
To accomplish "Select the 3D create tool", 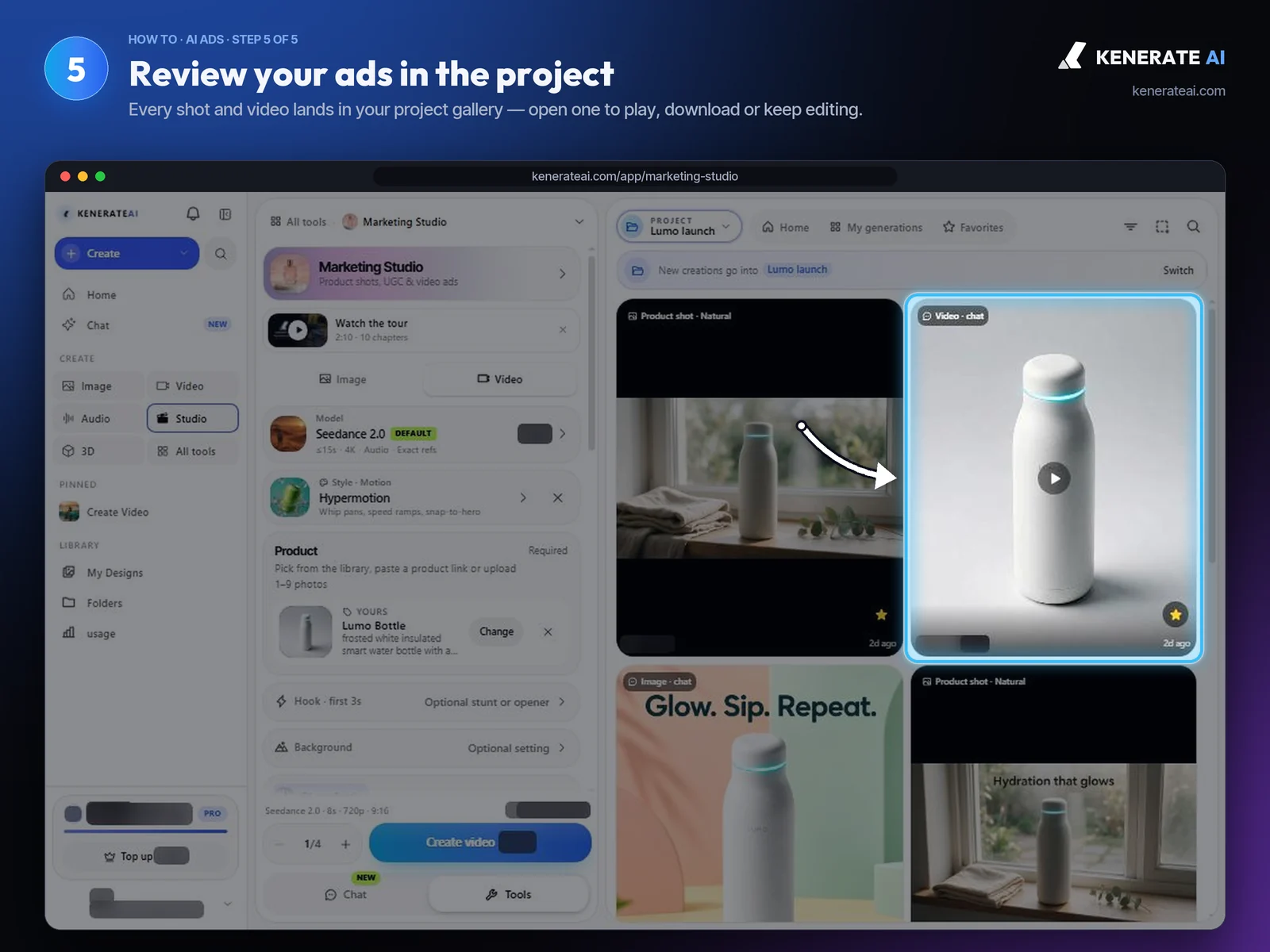I will 100,451.
